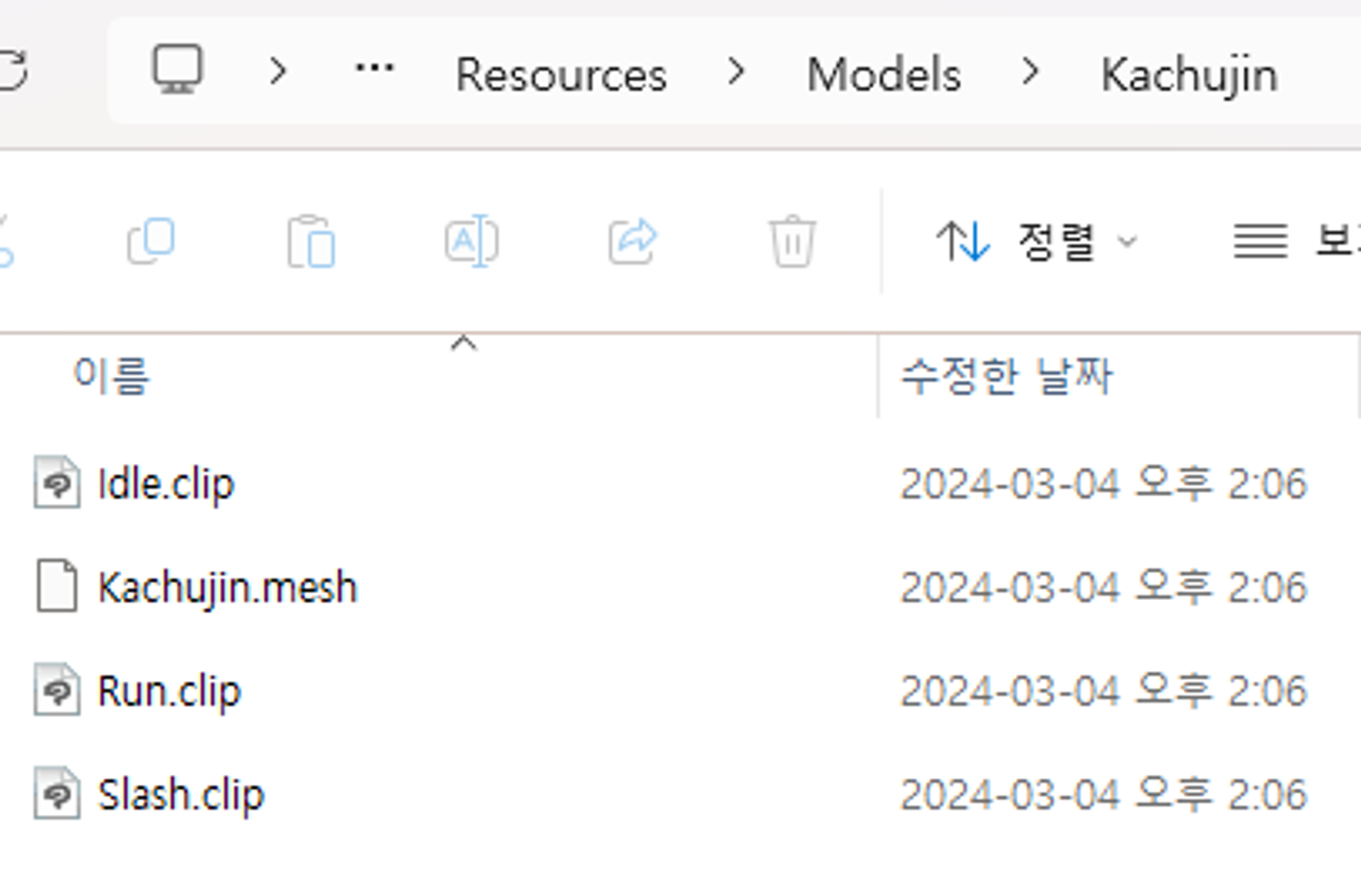Viewport: 1361px width, 896px height.
Task: Sort by 이름 column header
Action: tap(112, 376)
